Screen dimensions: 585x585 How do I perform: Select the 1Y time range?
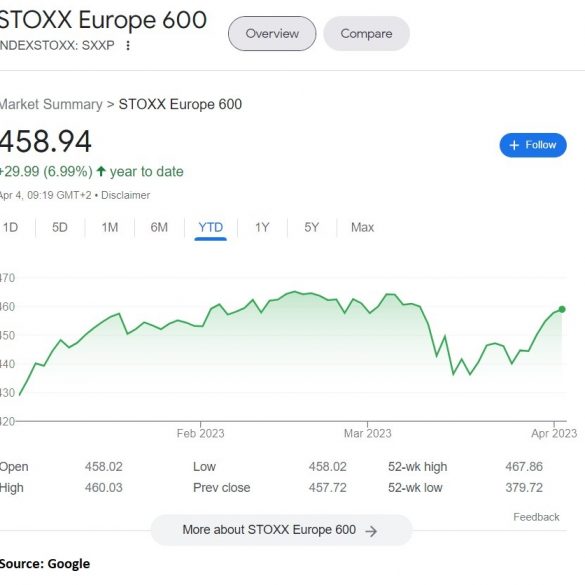tap(262, 227)
